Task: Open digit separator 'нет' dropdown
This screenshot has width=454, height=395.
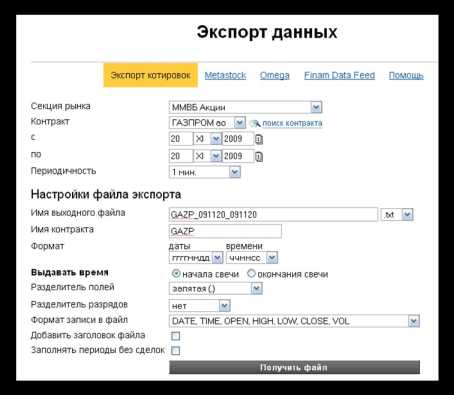Action: [x=200, y=306]
